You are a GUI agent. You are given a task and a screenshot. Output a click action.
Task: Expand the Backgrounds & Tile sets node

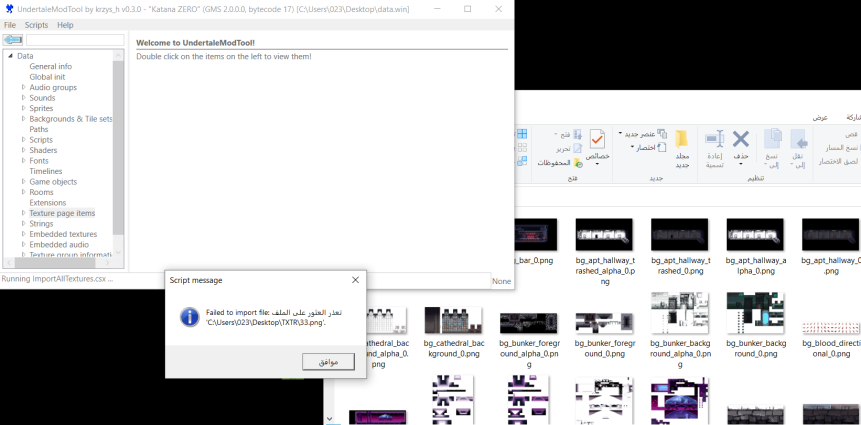pyautogui.click(x=24, y=118)
